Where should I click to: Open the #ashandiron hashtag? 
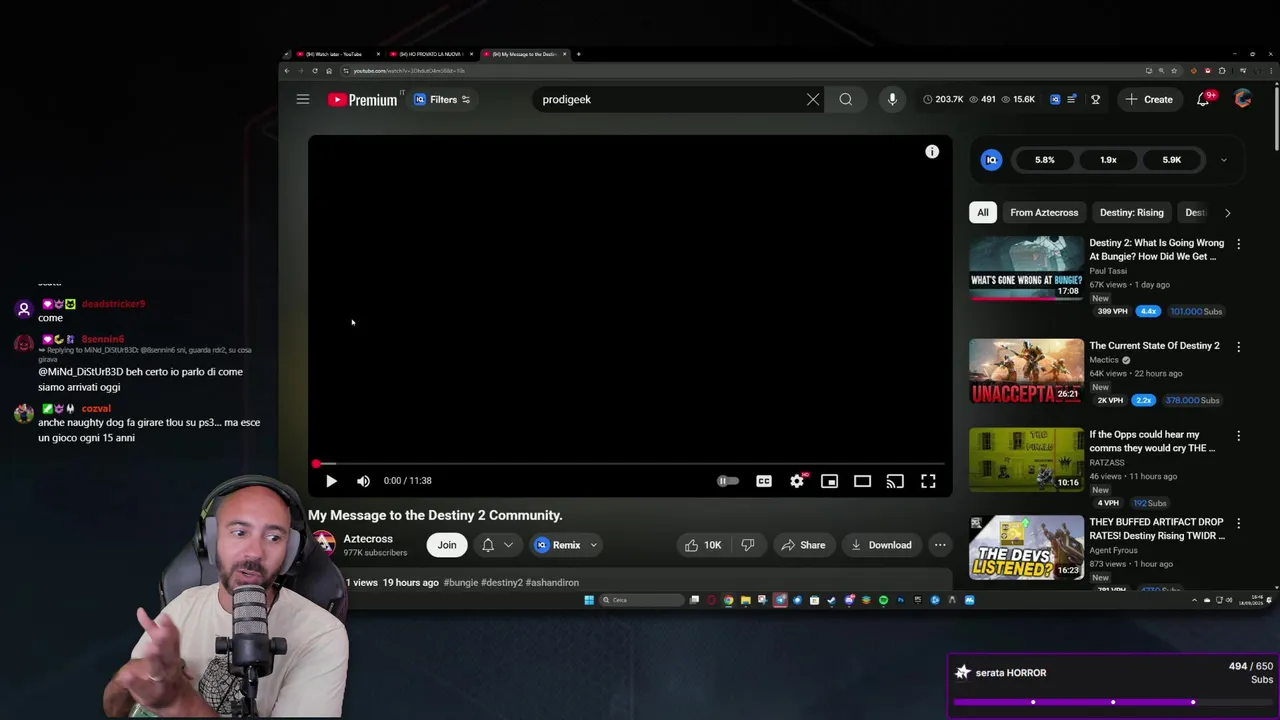click(x=552, y=582)
